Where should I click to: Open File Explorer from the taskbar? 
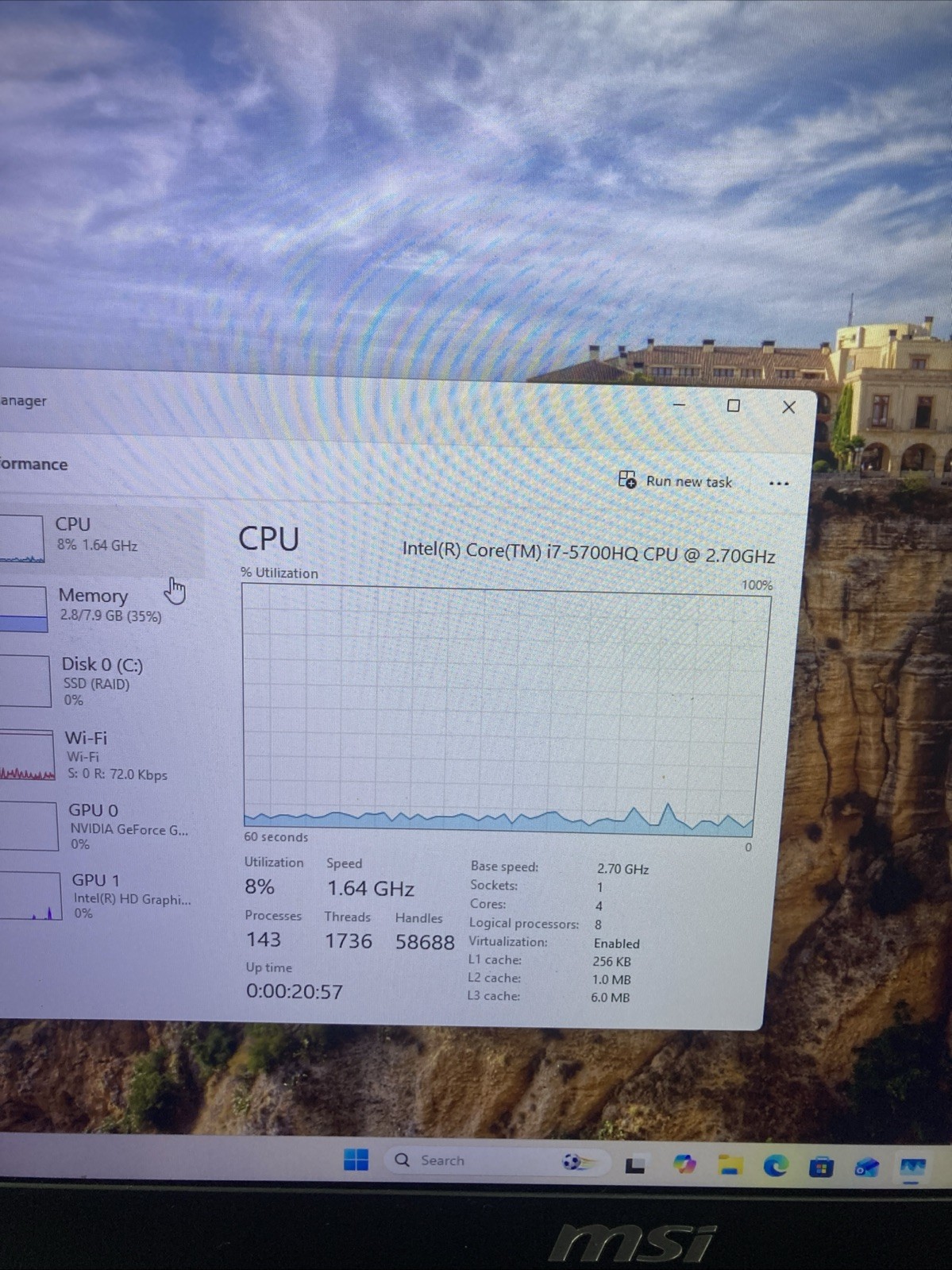pos(730,1165)
